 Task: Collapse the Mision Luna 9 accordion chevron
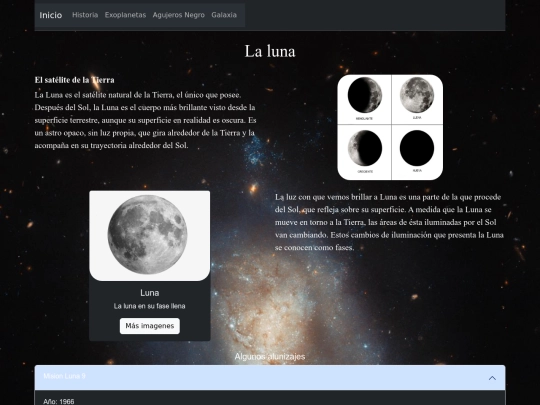pos(492,378)
